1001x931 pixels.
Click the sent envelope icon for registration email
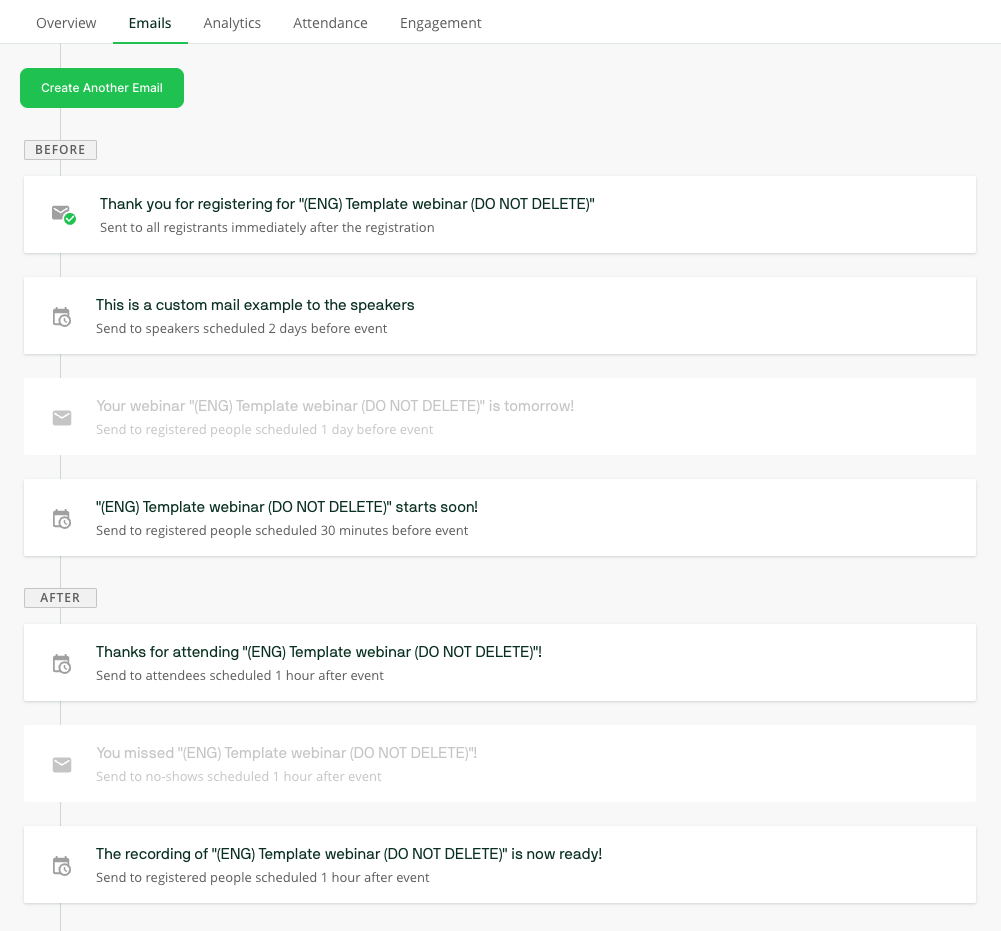point(63,214)
